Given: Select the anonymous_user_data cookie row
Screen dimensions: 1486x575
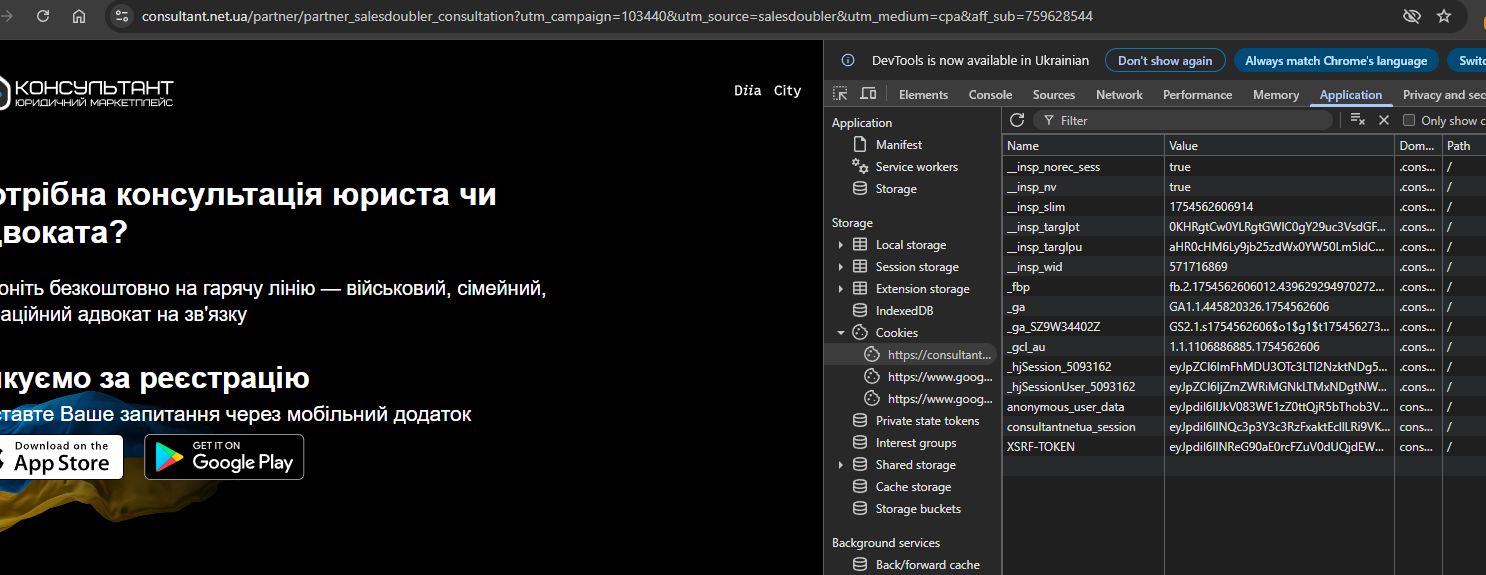Looking at the screenshot, I should point(1244,407).
